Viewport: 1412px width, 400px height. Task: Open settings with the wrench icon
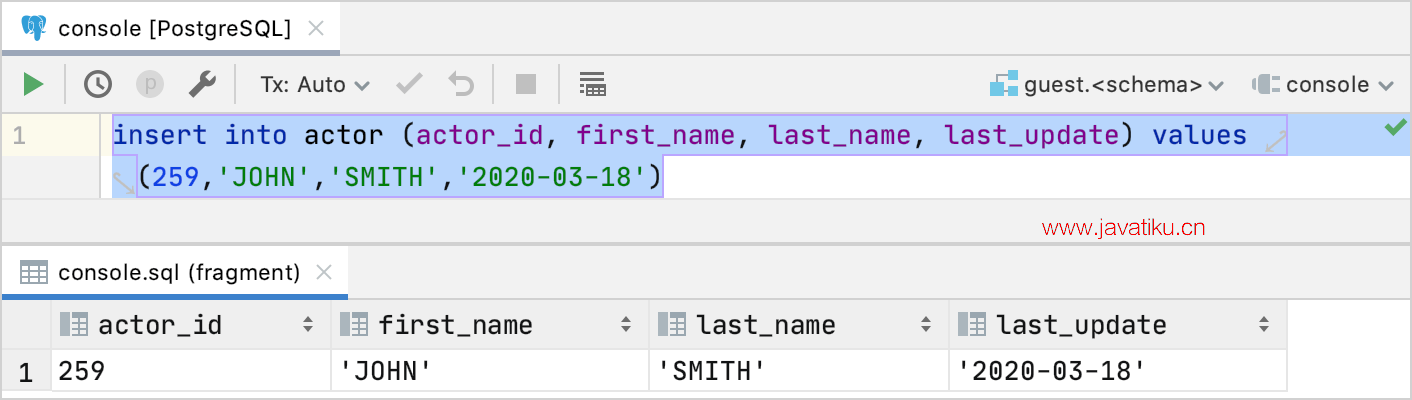pyautogui.click(x=203, y=84)
